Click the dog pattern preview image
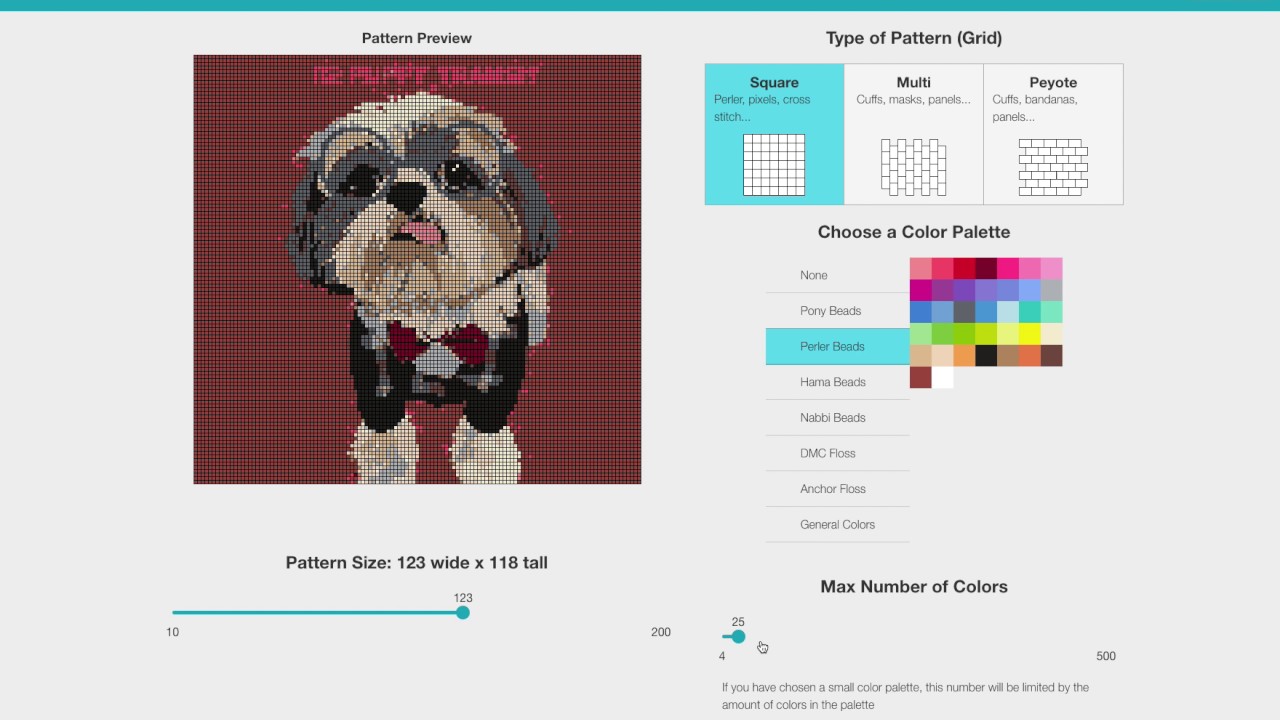 [x=417, y=269]
